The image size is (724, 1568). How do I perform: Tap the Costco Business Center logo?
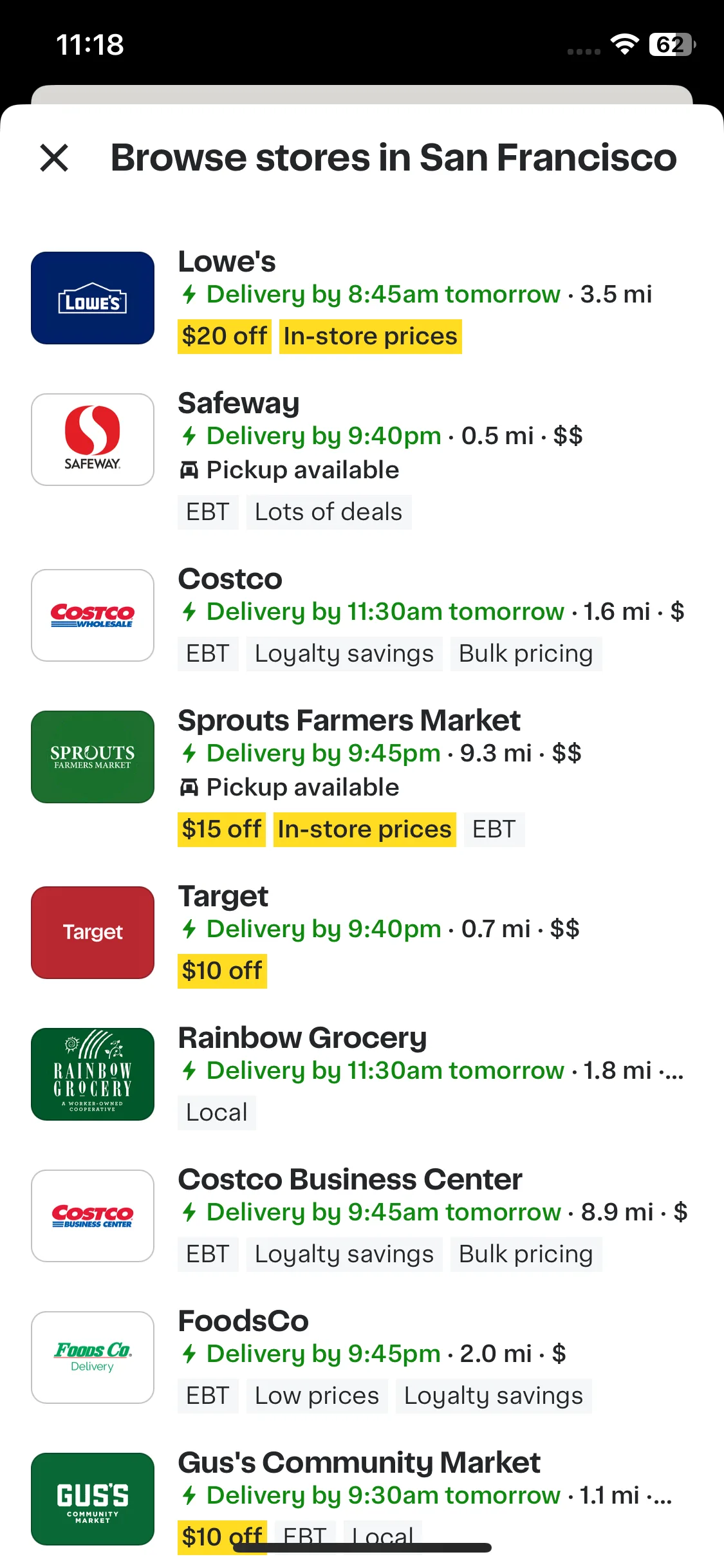click(x=93, y=1216)
